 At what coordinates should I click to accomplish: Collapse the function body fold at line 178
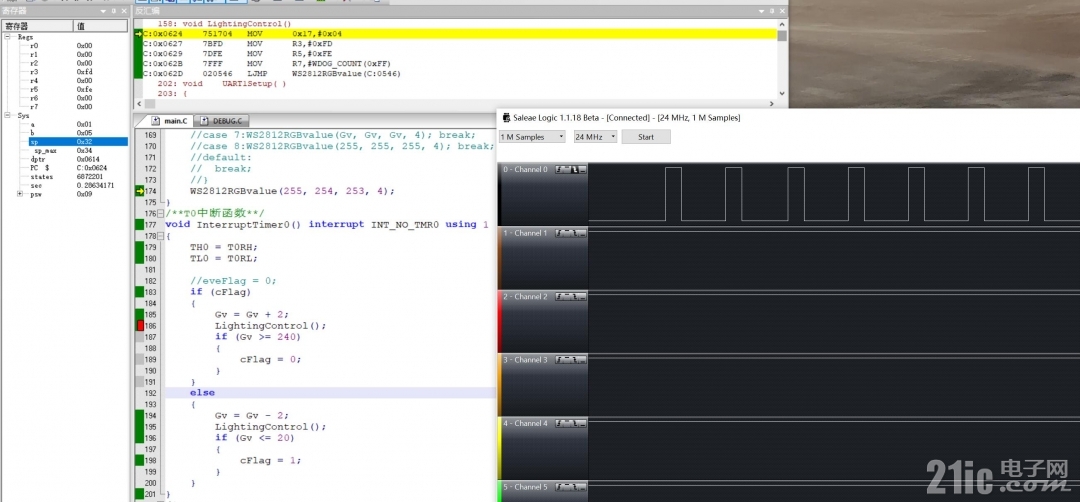tap(160, 236)
